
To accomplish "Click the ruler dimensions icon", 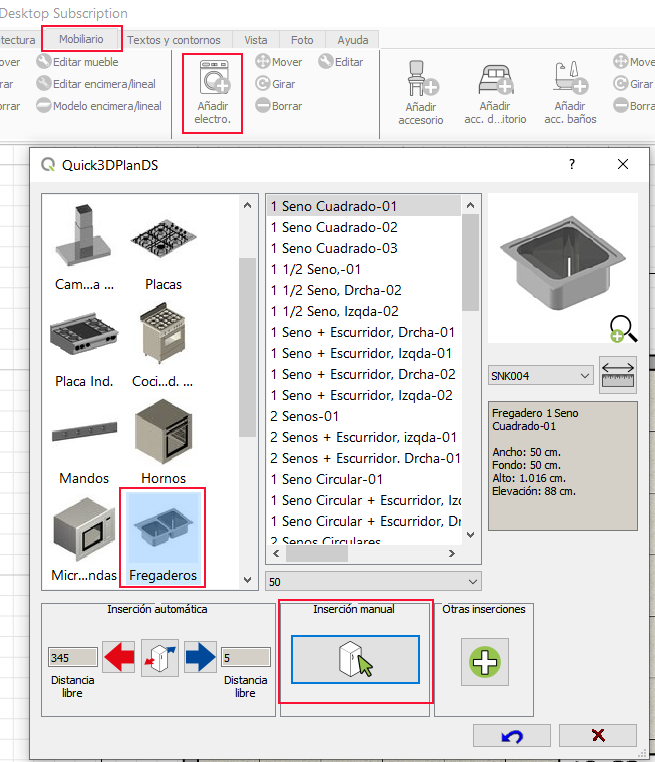I will click(617, 374).
